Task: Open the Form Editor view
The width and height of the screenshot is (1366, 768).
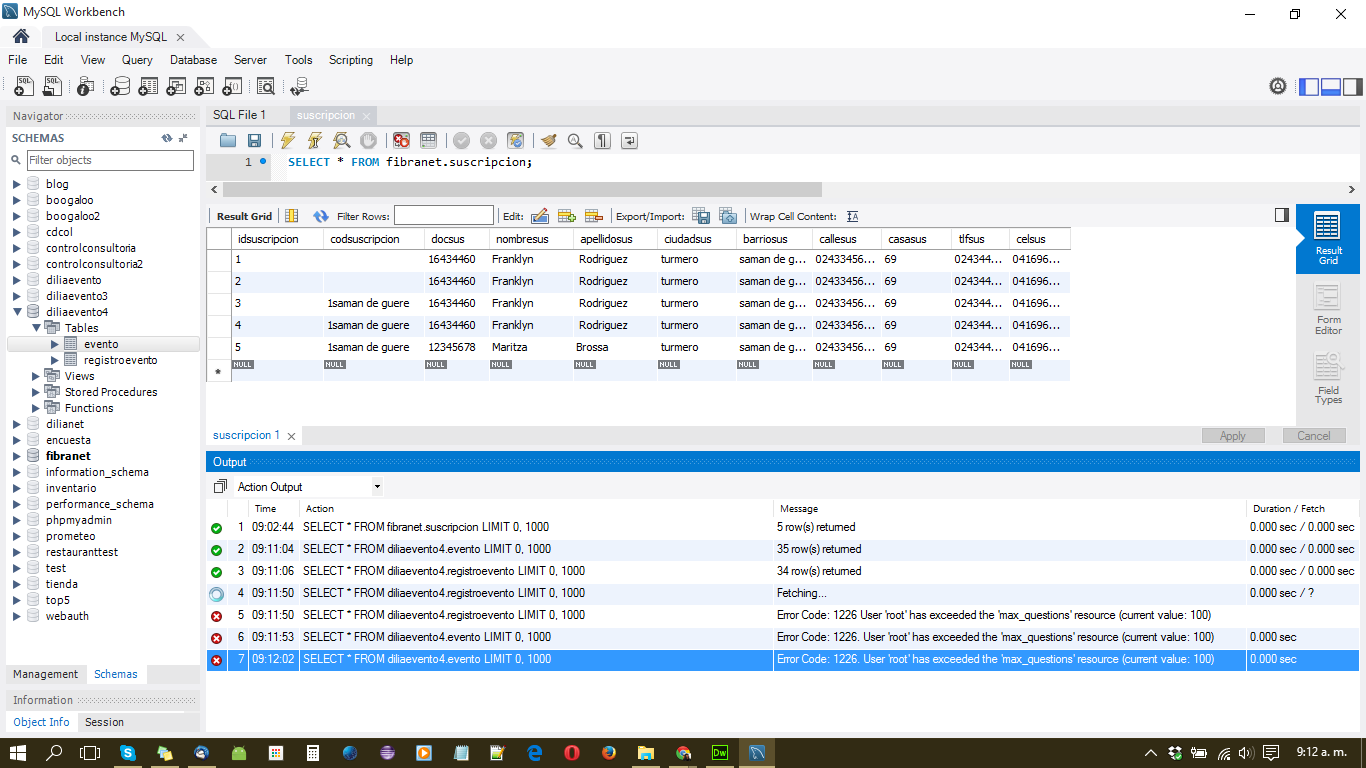Action: pos(1328,309)
